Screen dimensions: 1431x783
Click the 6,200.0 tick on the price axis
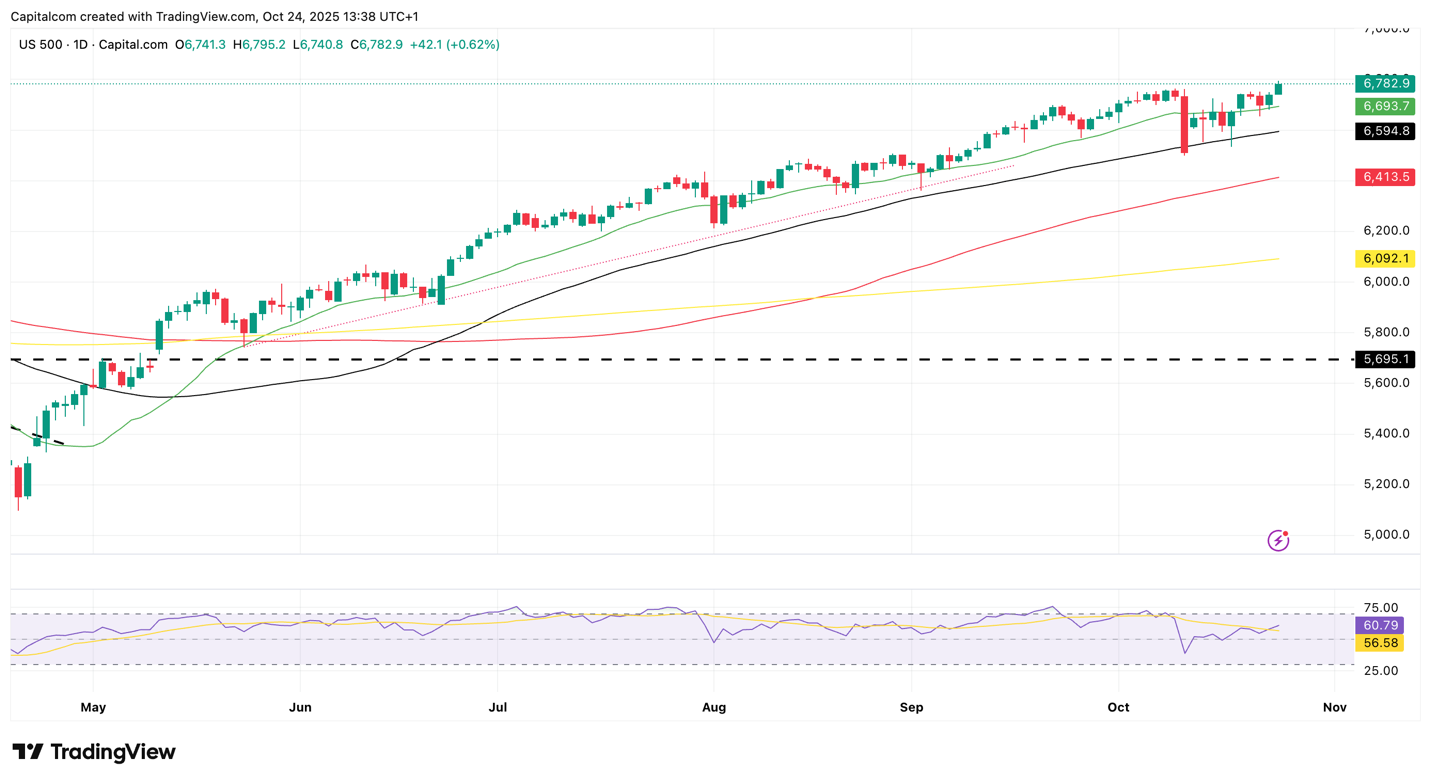pyautogui.click(x=1385, y=231)
